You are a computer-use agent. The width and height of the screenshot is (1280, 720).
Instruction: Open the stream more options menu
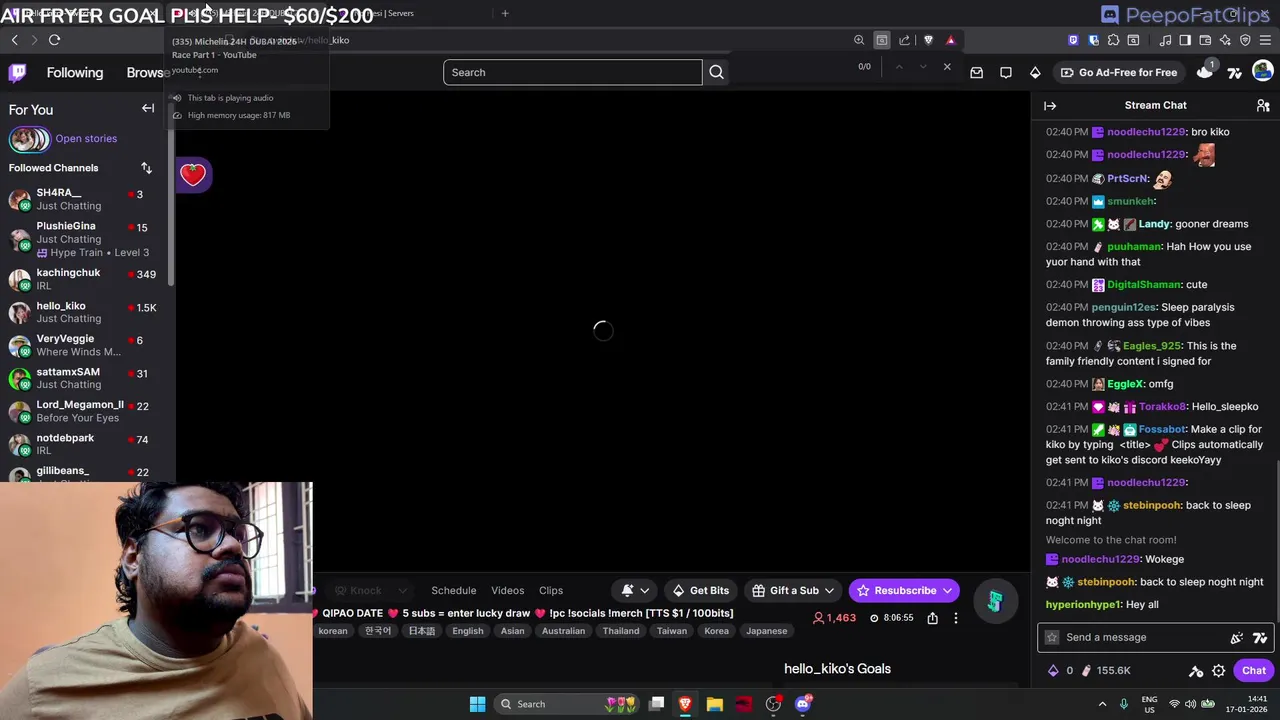955,618
